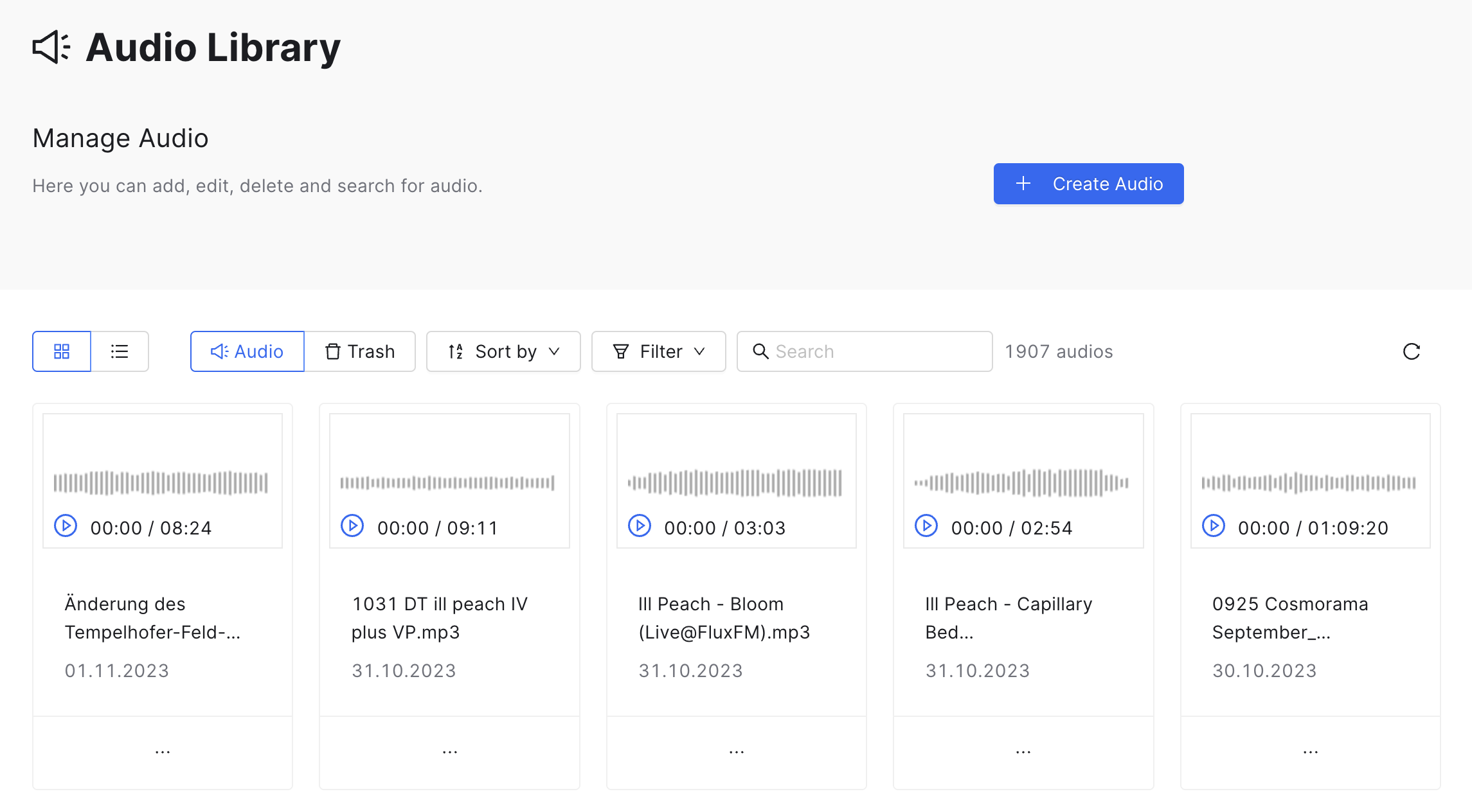Click the filter funnel icon
The height and width of the screenshot is (812, 1472).
(621, 351)
